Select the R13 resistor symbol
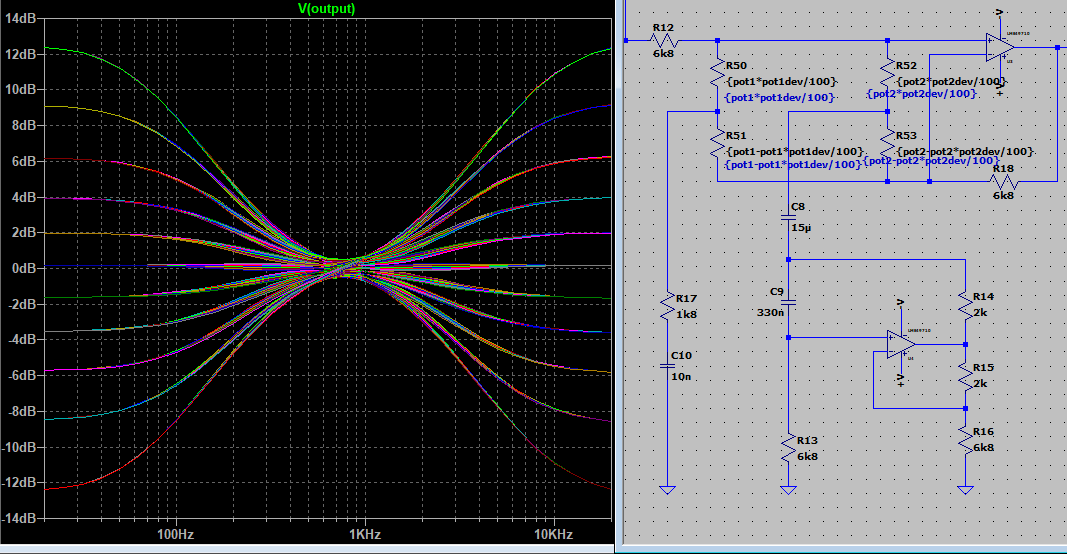The image size is (1067, 554). [788, 449]
